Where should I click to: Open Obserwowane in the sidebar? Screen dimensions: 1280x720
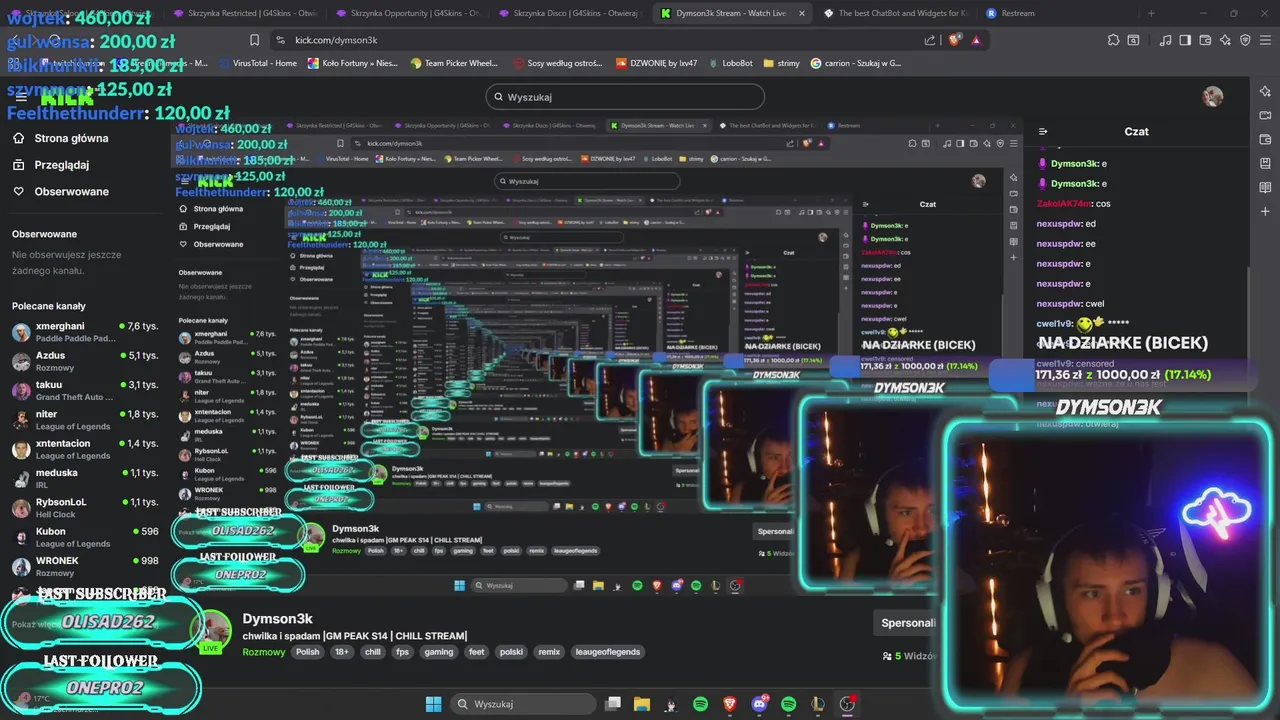point(60,191)
